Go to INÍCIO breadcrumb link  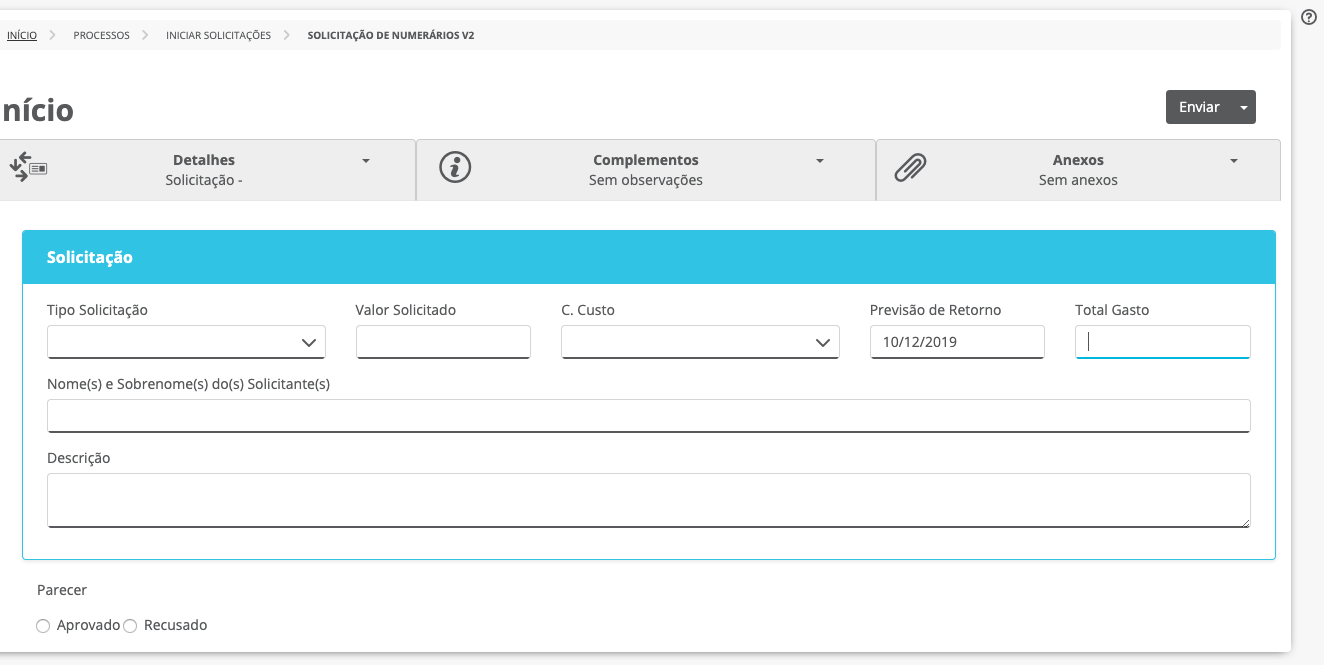tap(22, 35)
